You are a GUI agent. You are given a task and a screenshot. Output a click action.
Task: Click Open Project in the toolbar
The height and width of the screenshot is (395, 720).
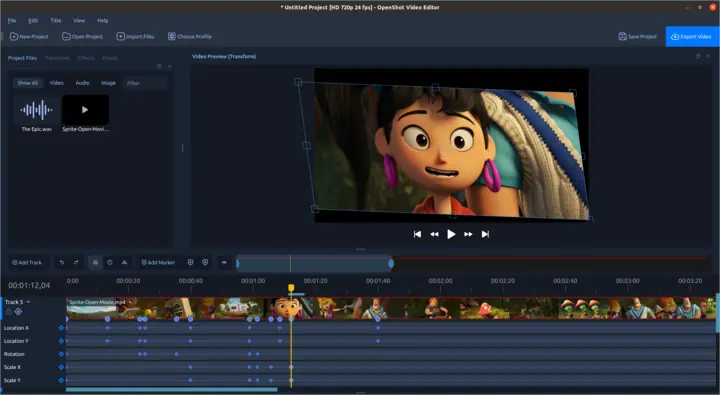(x=83, y=36)
